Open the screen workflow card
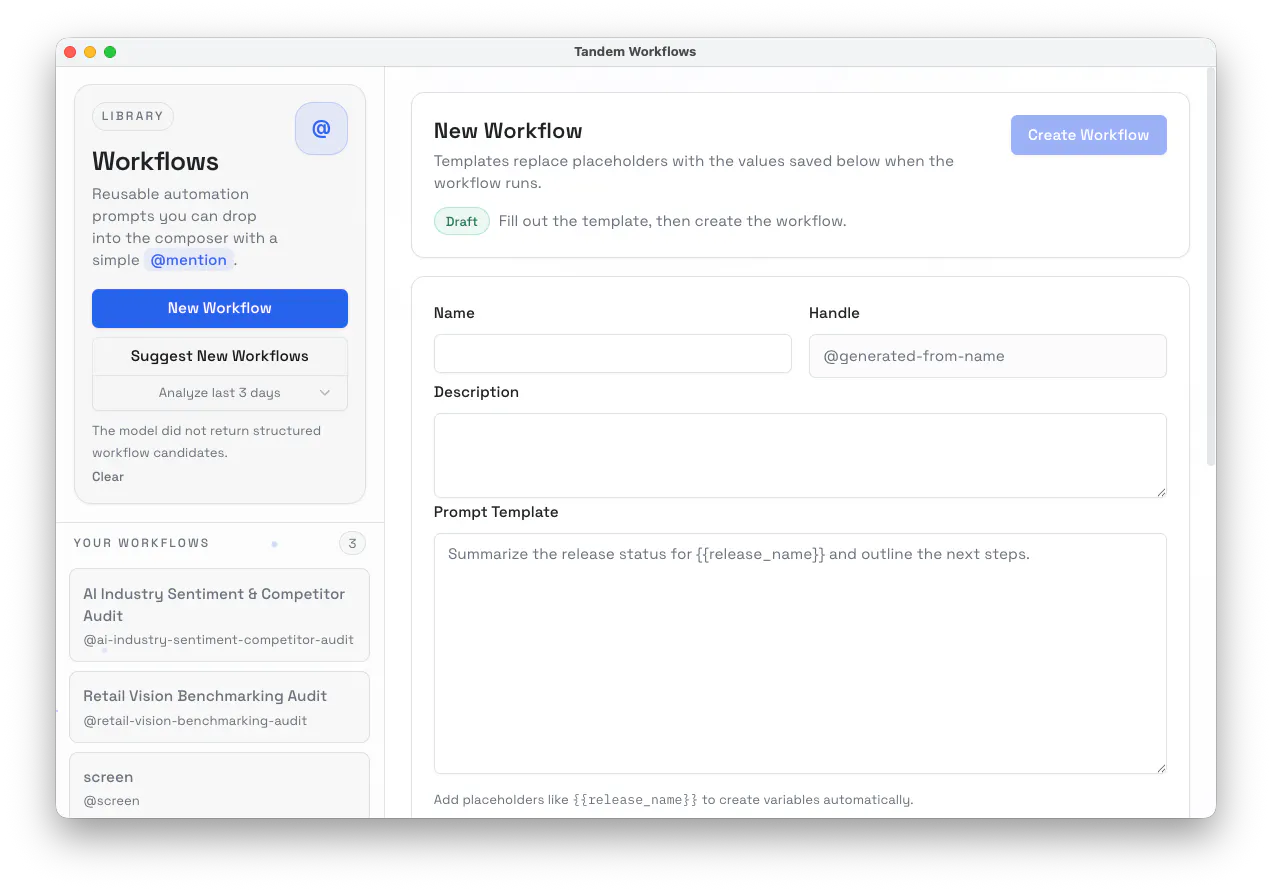 coord(220,786)
